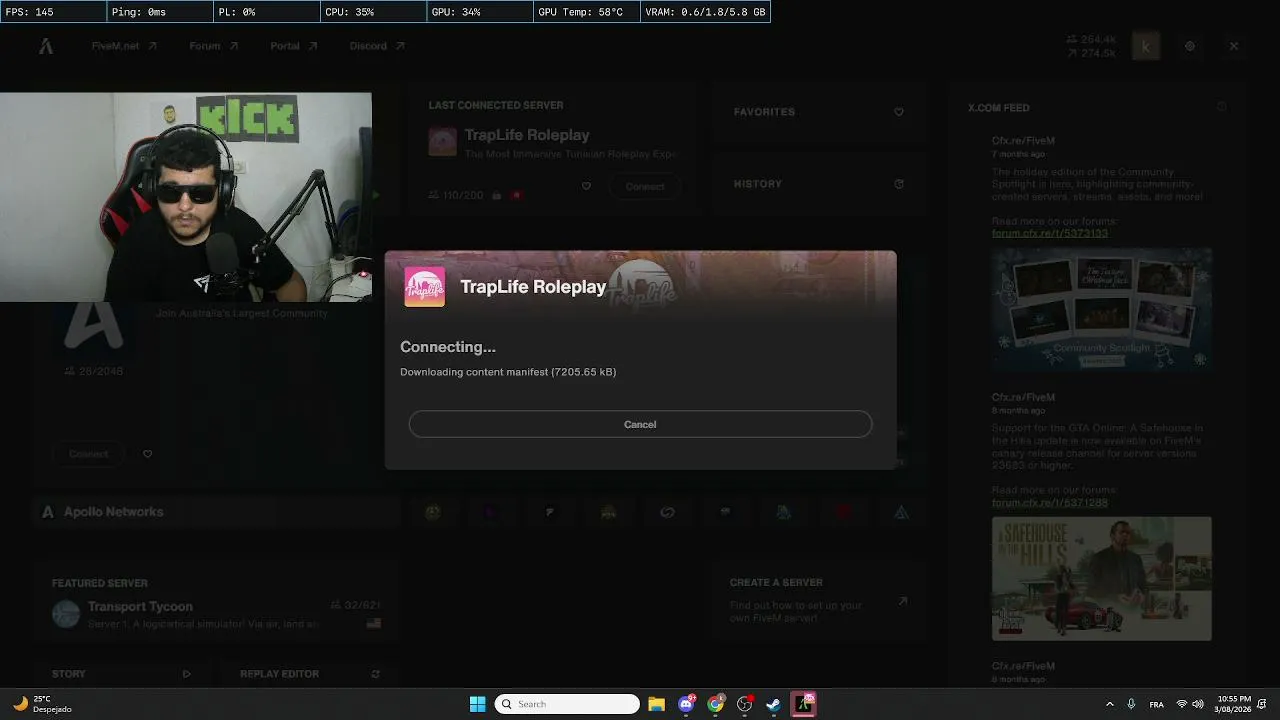
Task: Open forum.cfx.re/t/5373133 link in feed
Action: (x=1050, y=233)
